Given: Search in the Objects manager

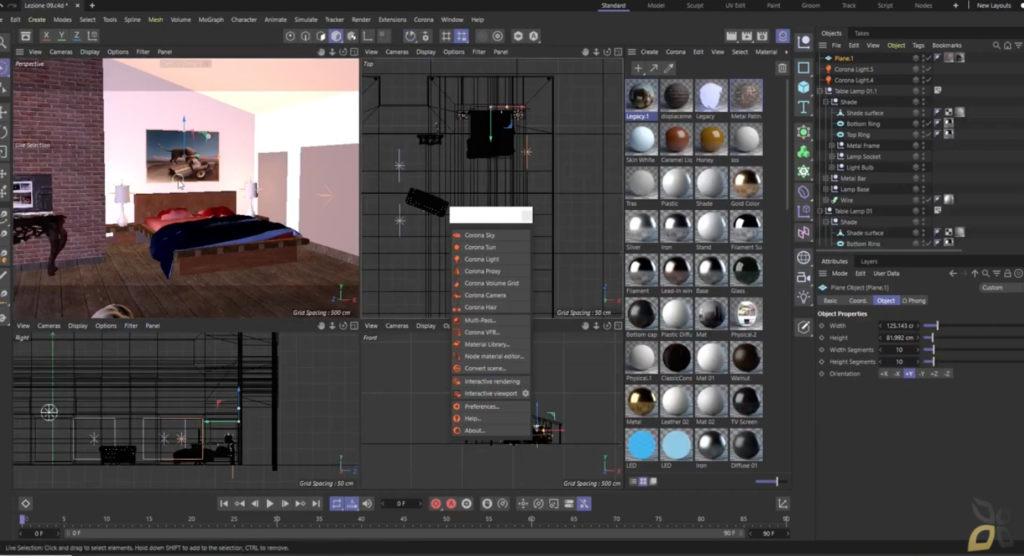Looking at the screenshot, I should point(996,46).
